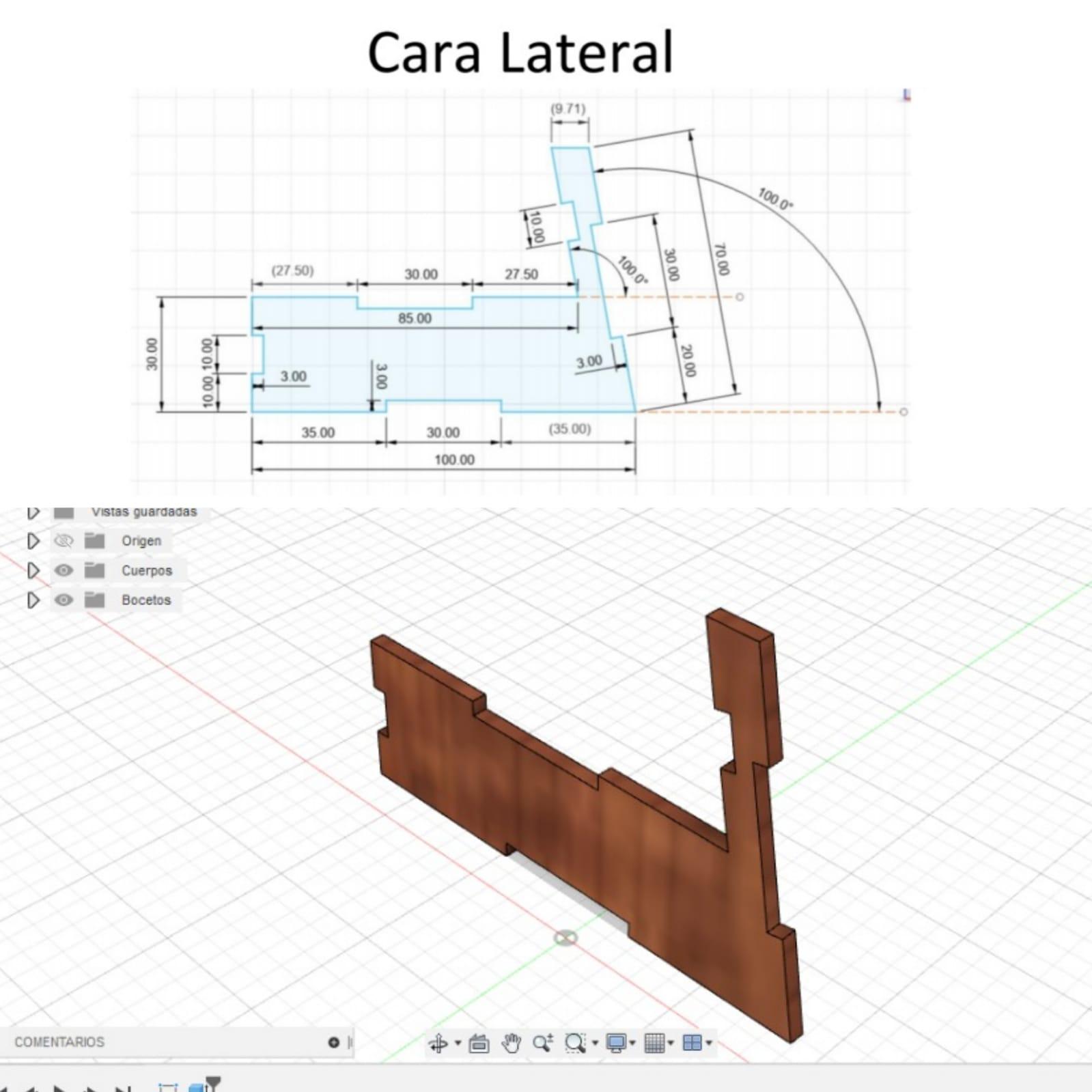Select the Zoom magnifier tool

pos(543,1043)
